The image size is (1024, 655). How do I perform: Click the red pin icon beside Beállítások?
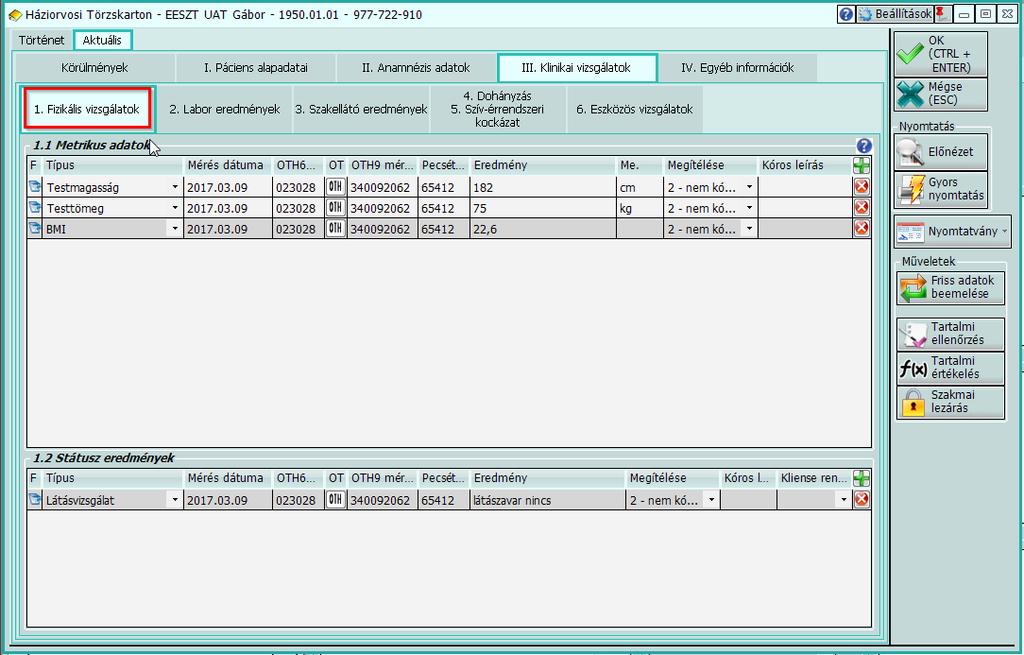pyautogui.click(x=941, y=14)
